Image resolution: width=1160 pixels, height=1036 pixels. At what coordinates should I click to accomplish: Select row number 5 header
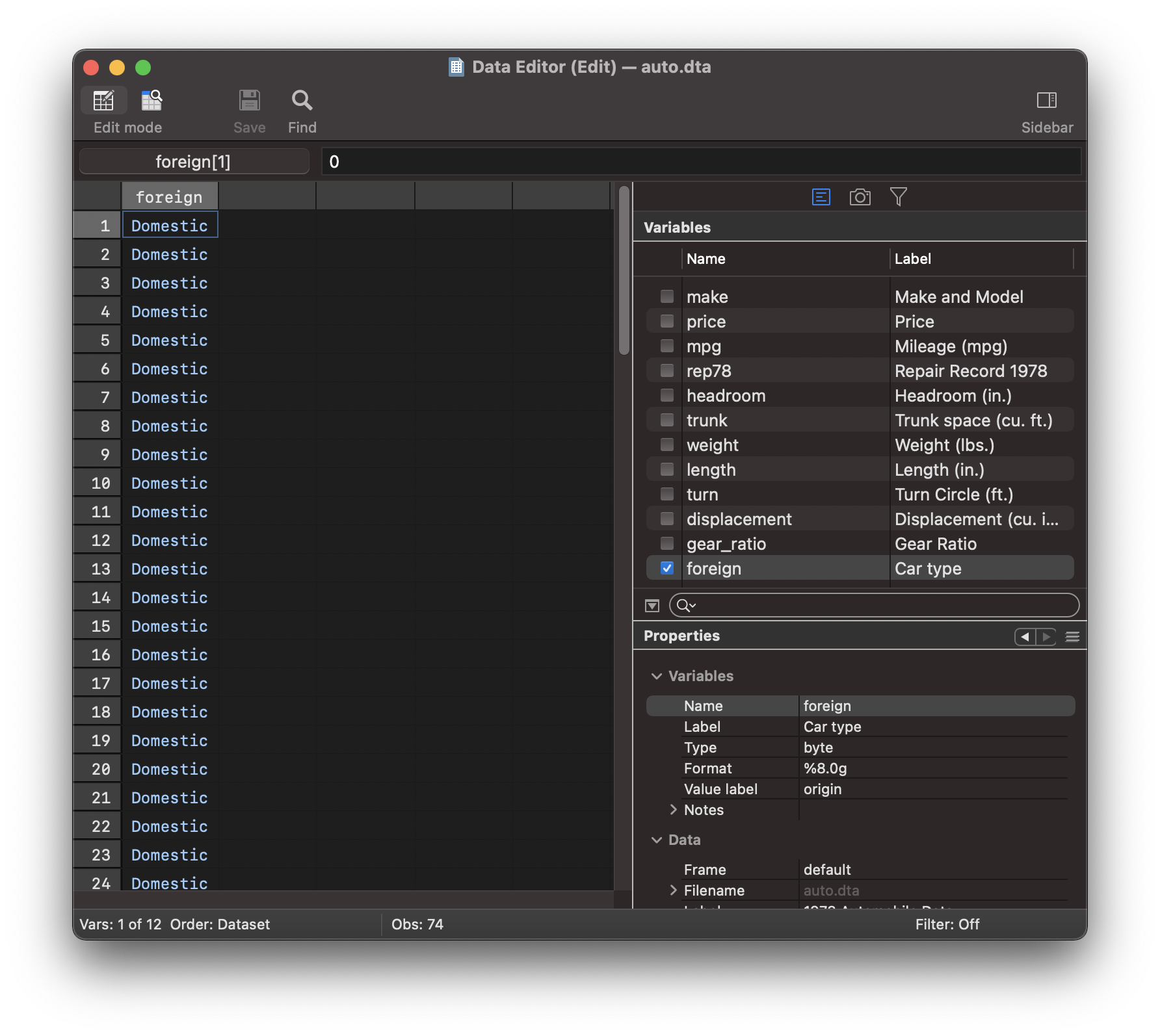coord(97,340)
